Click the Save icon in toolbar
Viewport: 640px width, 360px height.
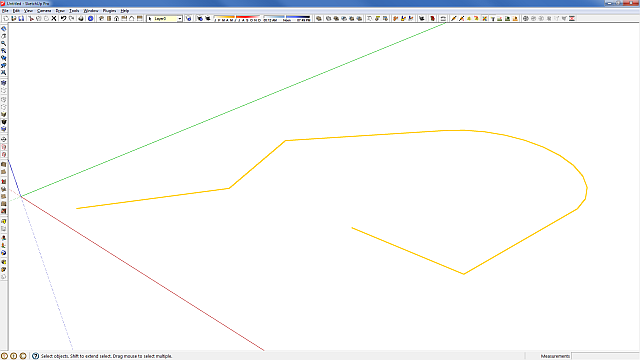[21, 18]
